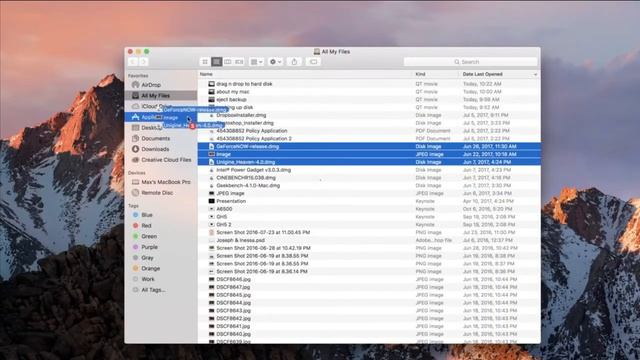Switch to column view
Screen dimensions: 640x360
click(x=228, y=62)
